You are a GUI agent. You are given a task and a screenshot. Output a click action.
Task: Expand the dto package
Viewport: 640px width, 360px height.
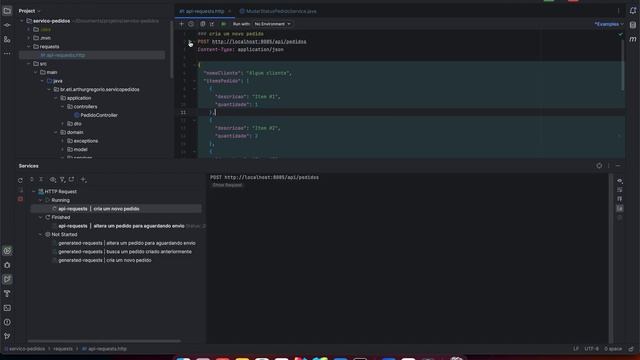pyautogui.click(x=63, y=124)
